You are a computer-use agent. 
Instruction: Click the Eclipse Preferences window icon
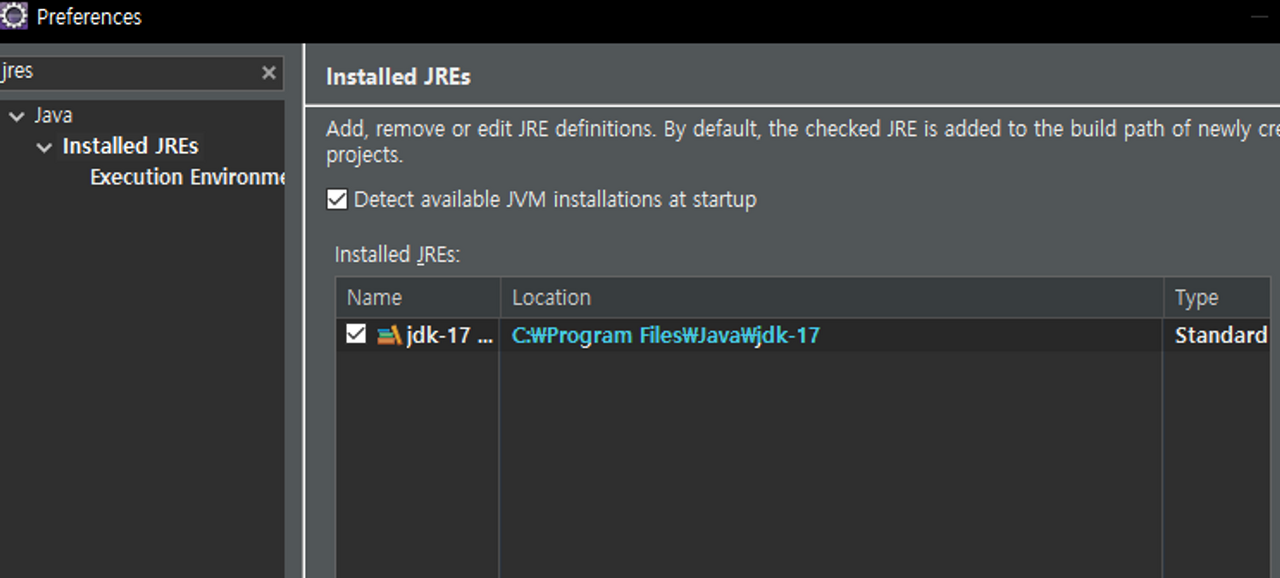pyautogui.click(x=14, y=16)
